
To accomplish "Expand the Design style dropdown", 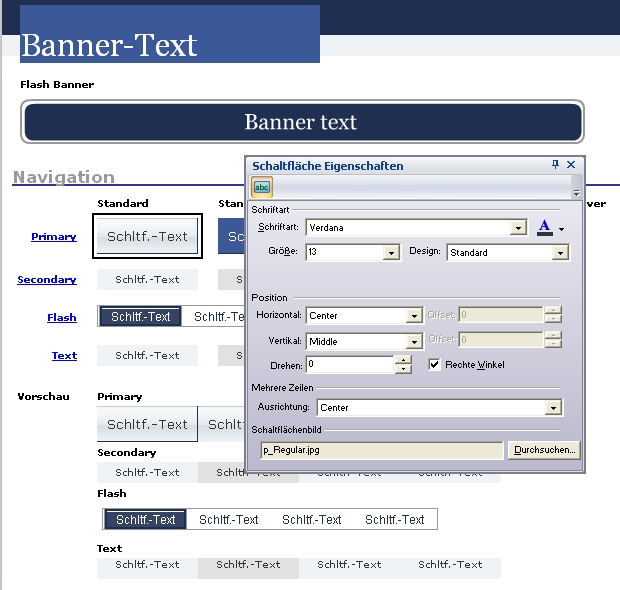I will click(560, 253).
